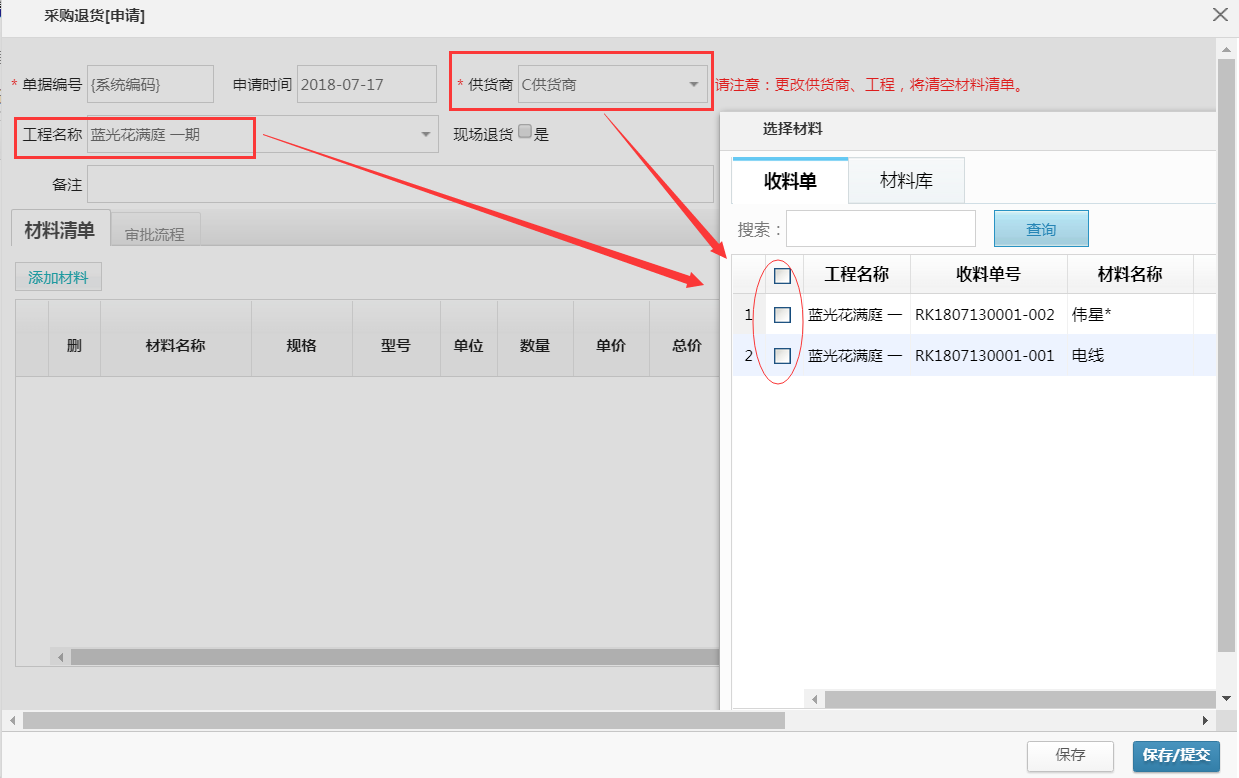Toggle the 现场退货 checkbox
This screenshot has height=778, width=1239.
click(525, 132)
